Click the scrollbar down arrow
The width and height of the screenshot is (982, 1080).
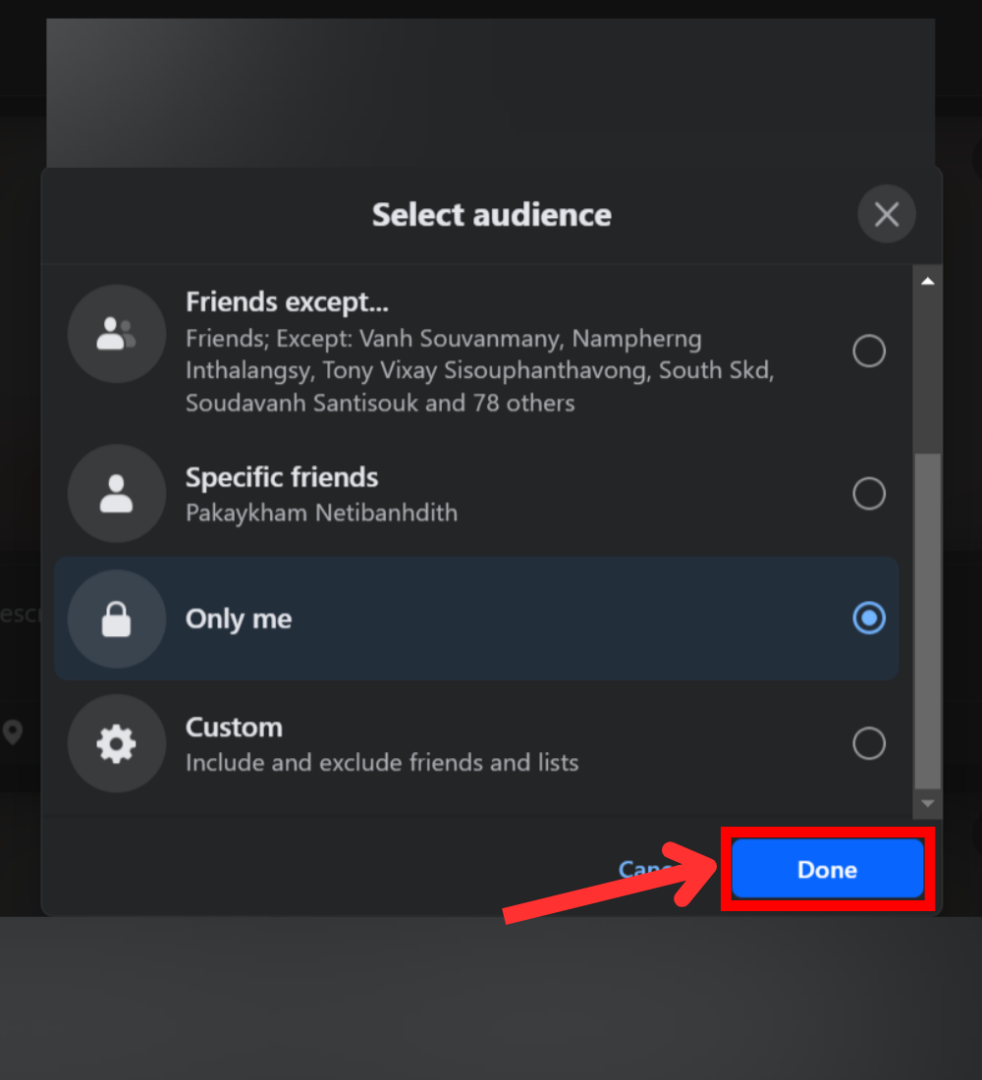click(927, 804)
